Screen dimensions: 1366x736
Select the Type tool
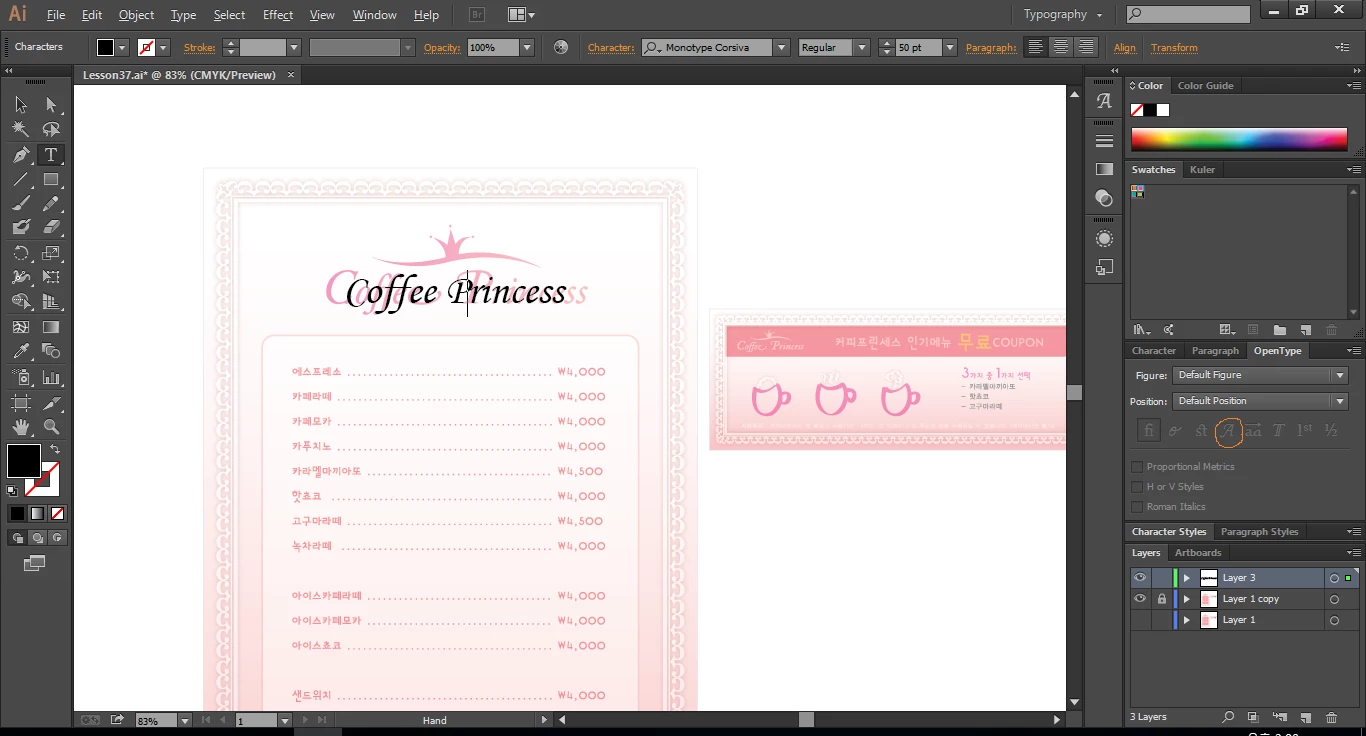click(x=51, y=155)
